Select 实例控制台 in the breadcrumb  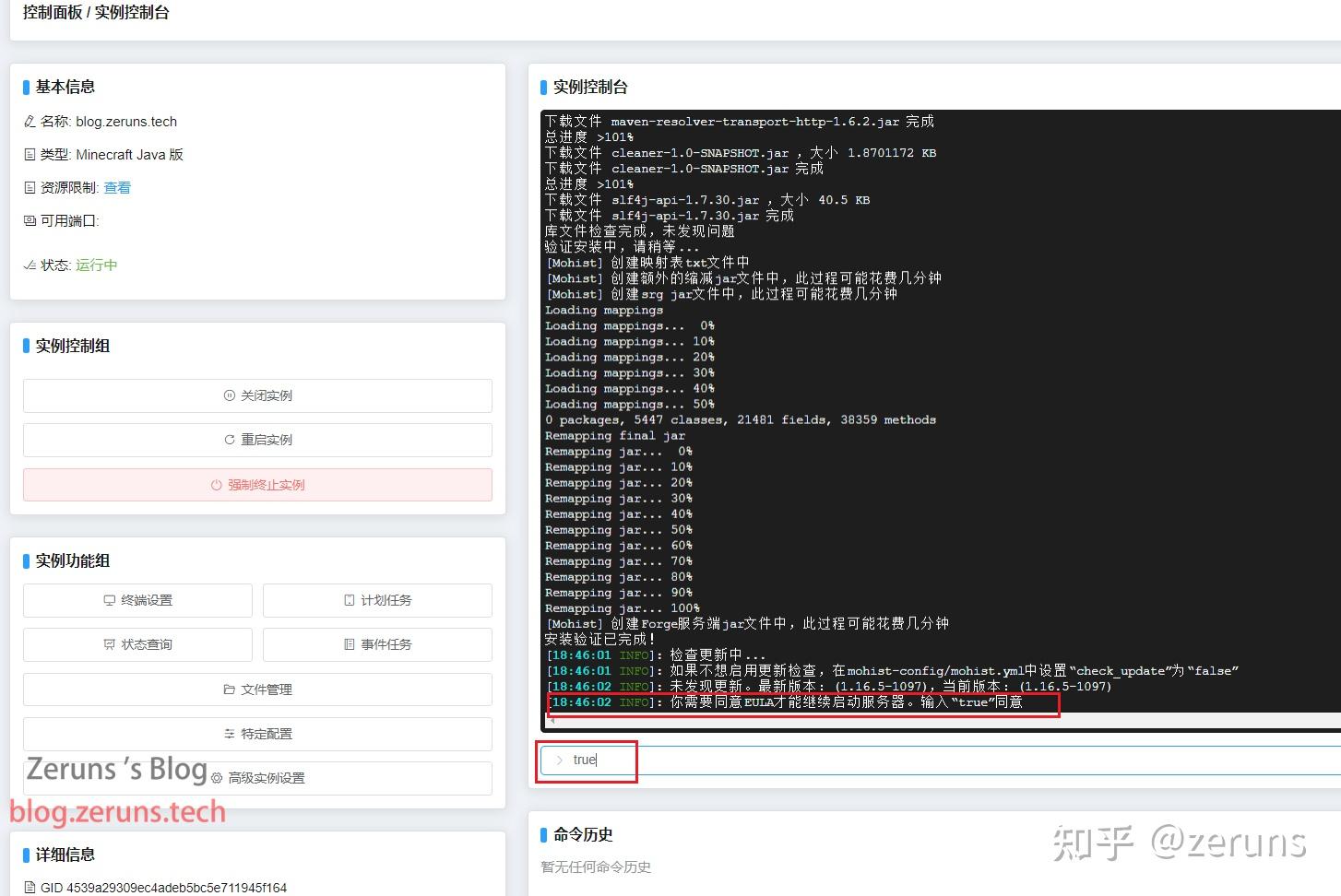(x=131, y=13)
